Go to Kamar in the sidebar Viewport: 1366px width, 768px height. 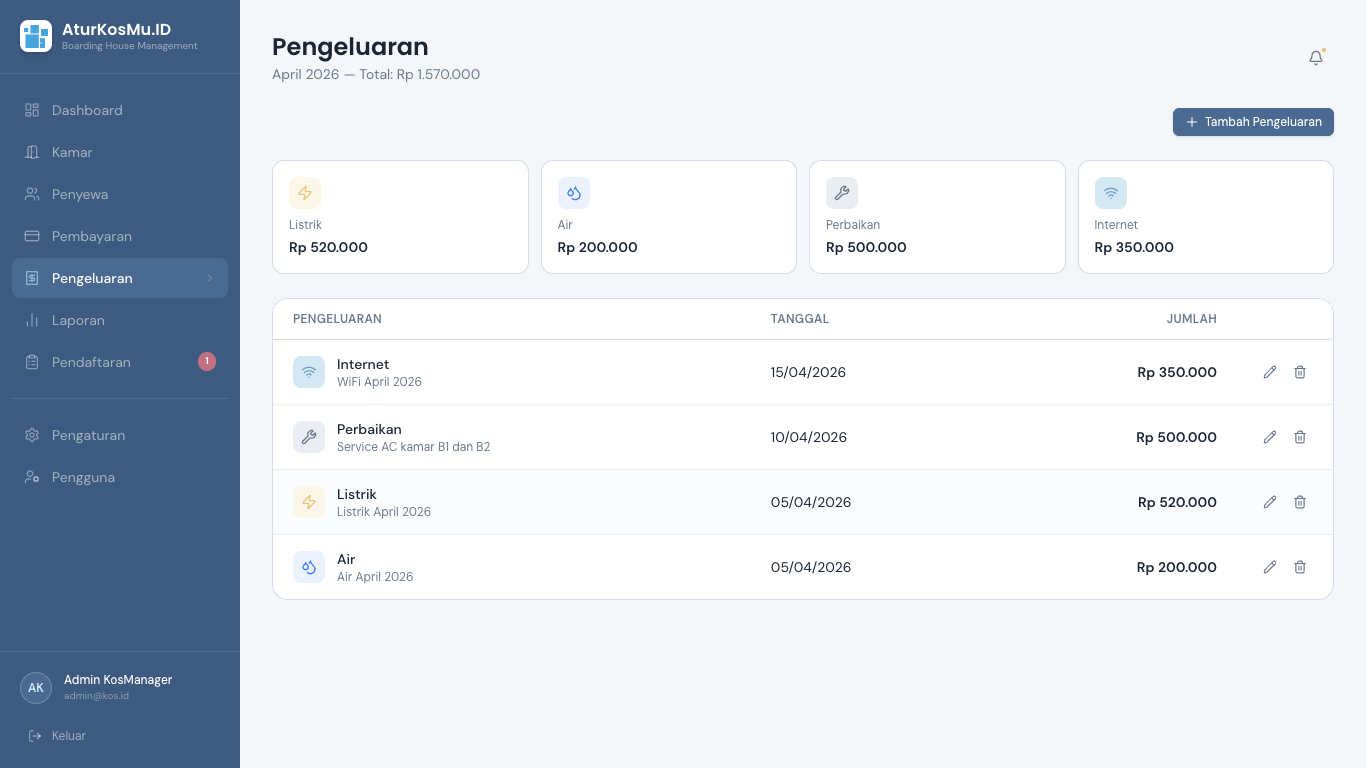(120, 152)
